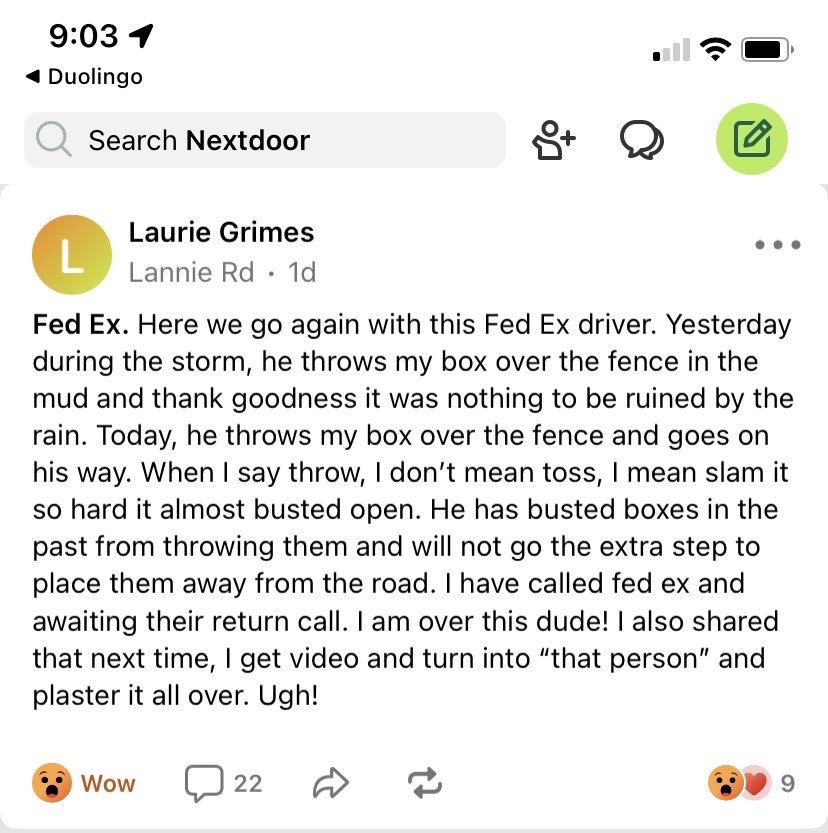Tap the search magnifying glass icon
The width and height of the screenshot is (828, 833).
pos(54,140)
